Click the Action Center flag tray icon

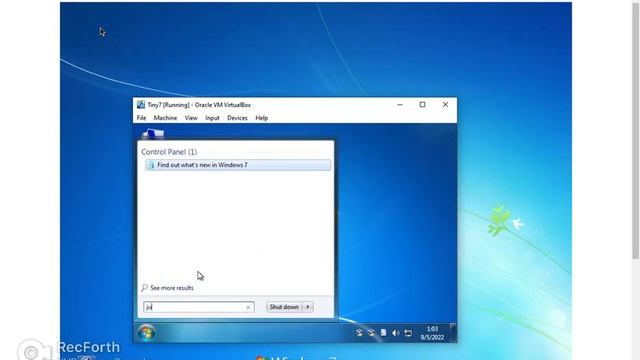point(383,333)
